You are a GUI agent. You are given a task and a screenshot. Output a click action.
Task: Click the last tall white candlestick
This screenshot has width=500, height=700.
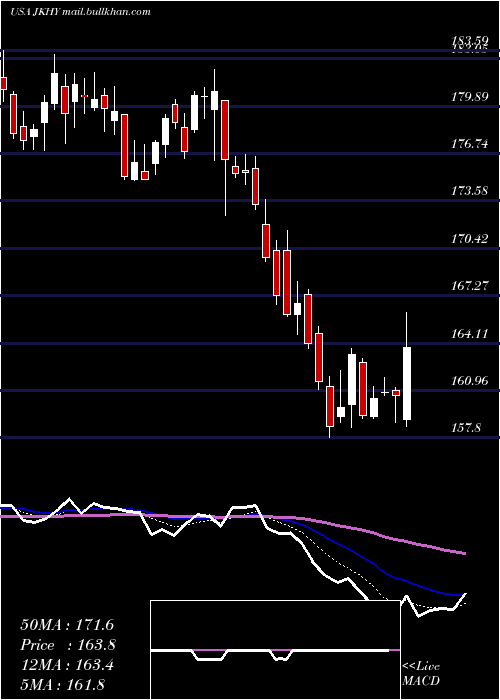[407, 383]
